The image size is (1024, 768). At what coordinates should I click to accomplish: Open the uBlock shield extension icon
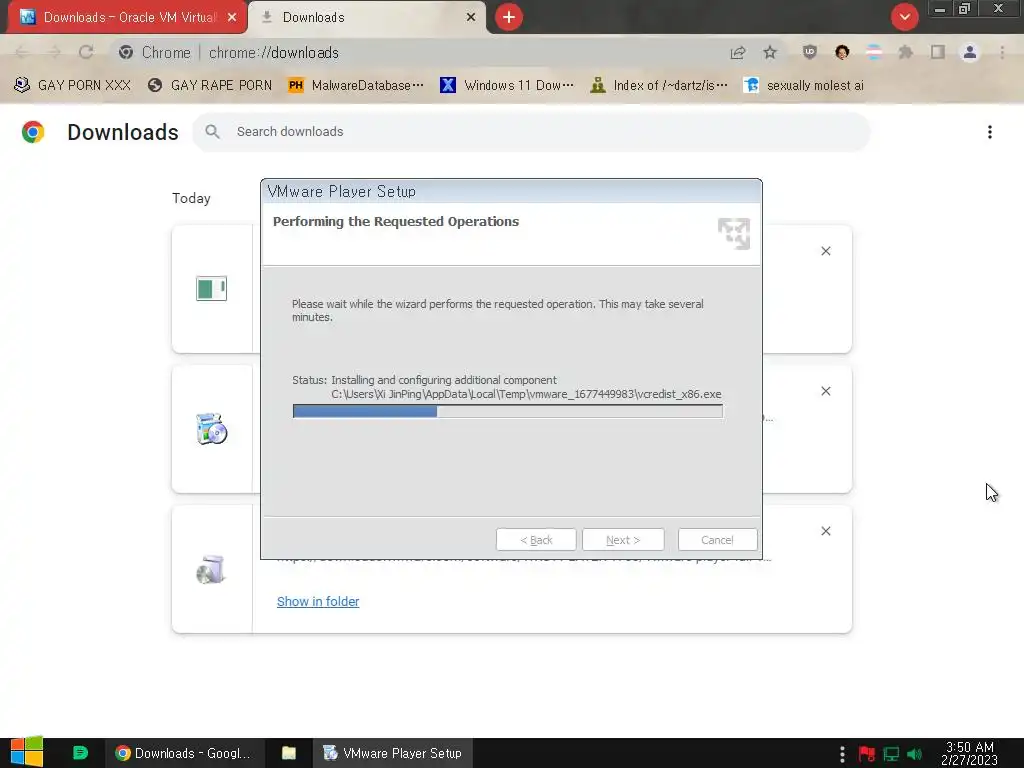tap(810, 52)
